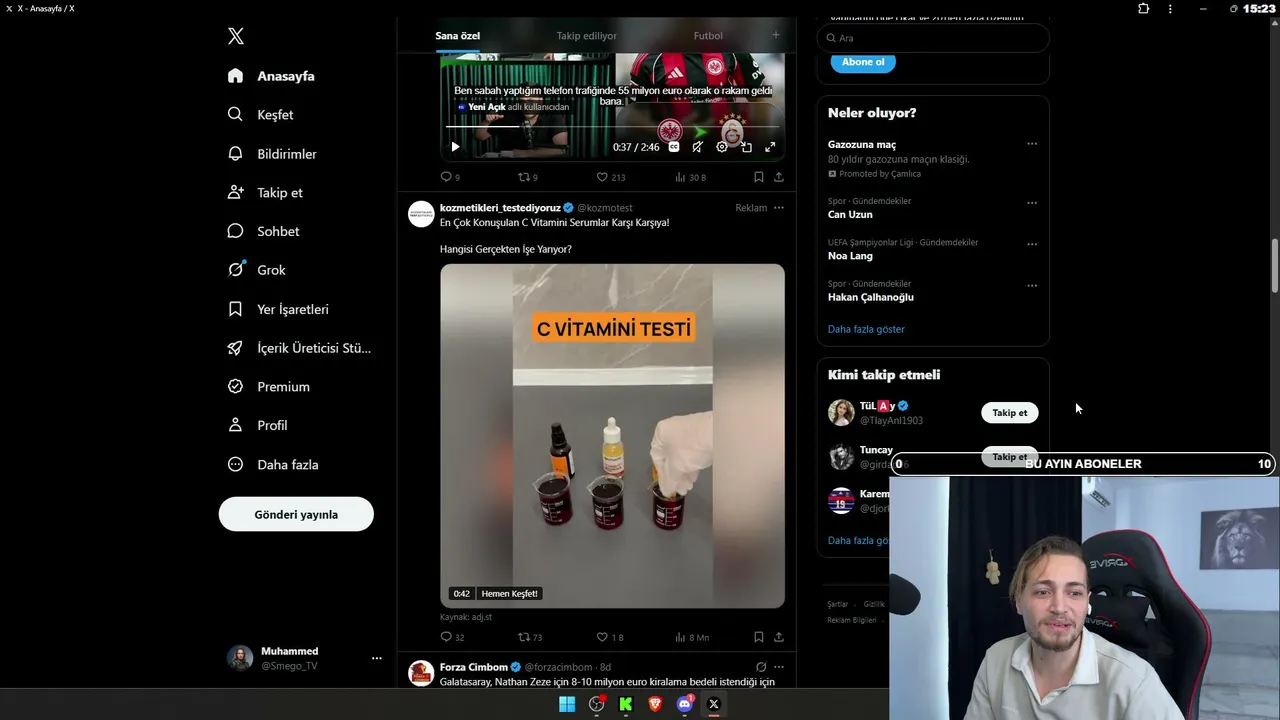Switch to the Takip ediliyor tab
This screenshot has height=720, width=1280.
tap(587, 36)
